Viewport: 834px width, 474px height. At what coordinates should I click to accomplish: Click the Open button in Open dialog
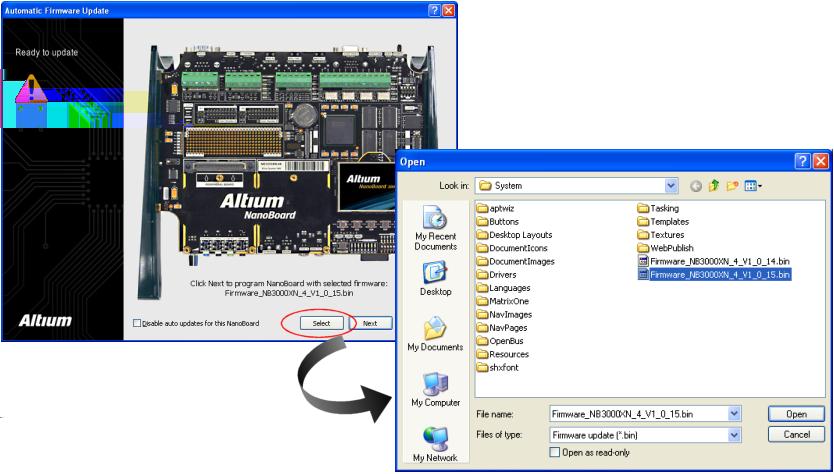tap(796, 414)
